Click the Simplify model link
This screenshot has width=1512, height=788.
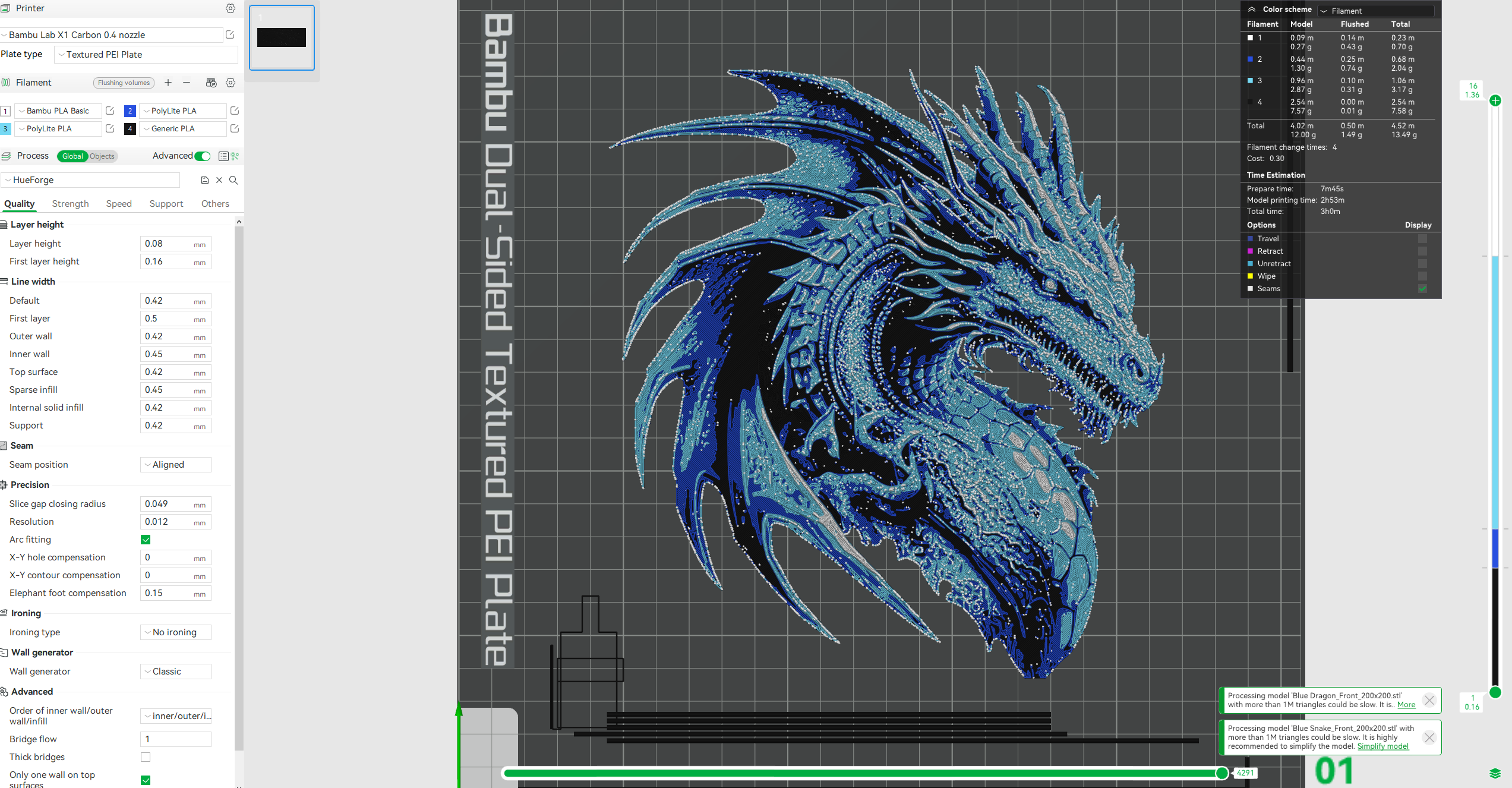pyautogui.click(x=1382, y=746)
